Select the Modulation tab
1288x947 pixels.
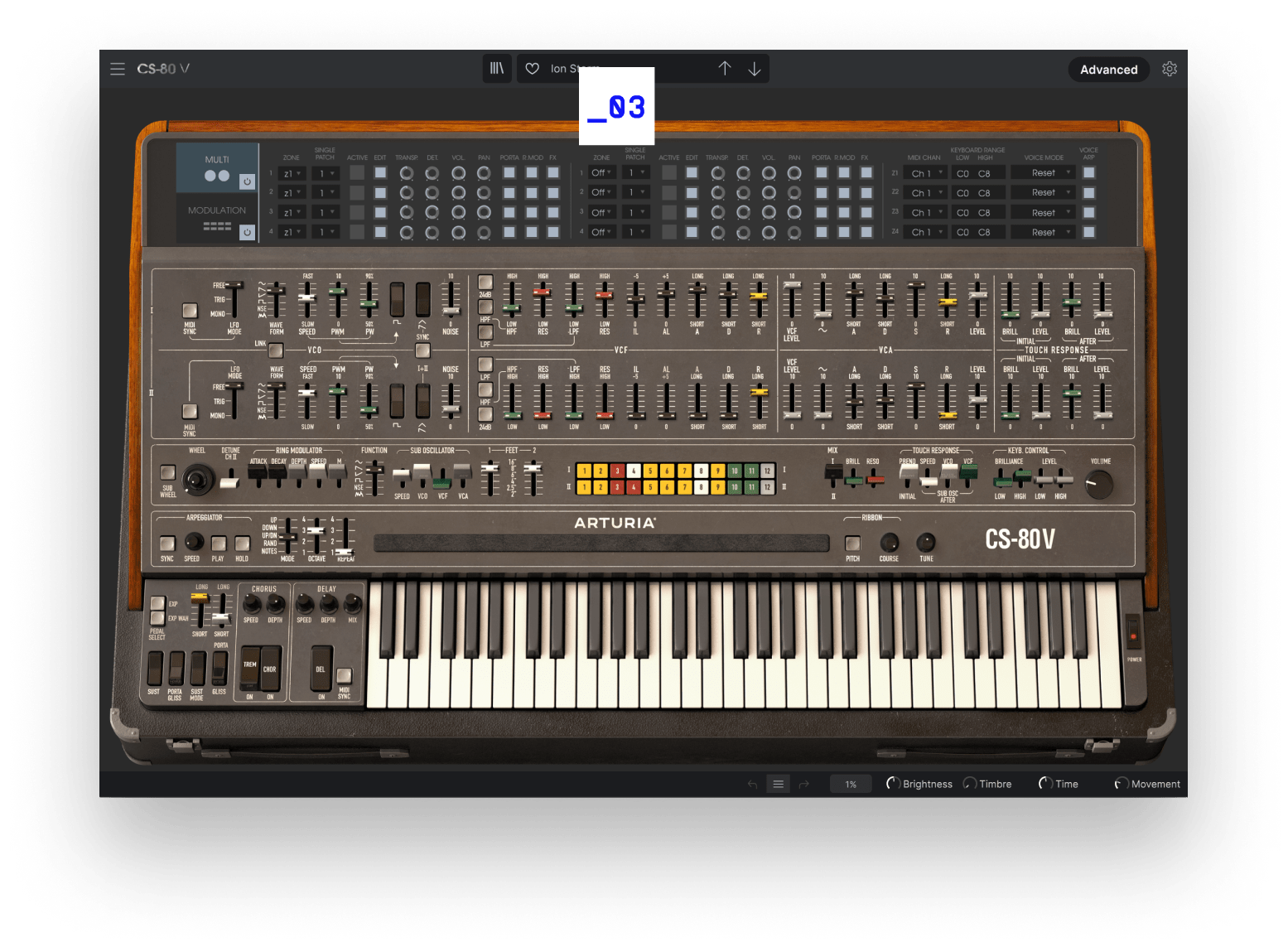pyautogui.click(x=217, y=219)
